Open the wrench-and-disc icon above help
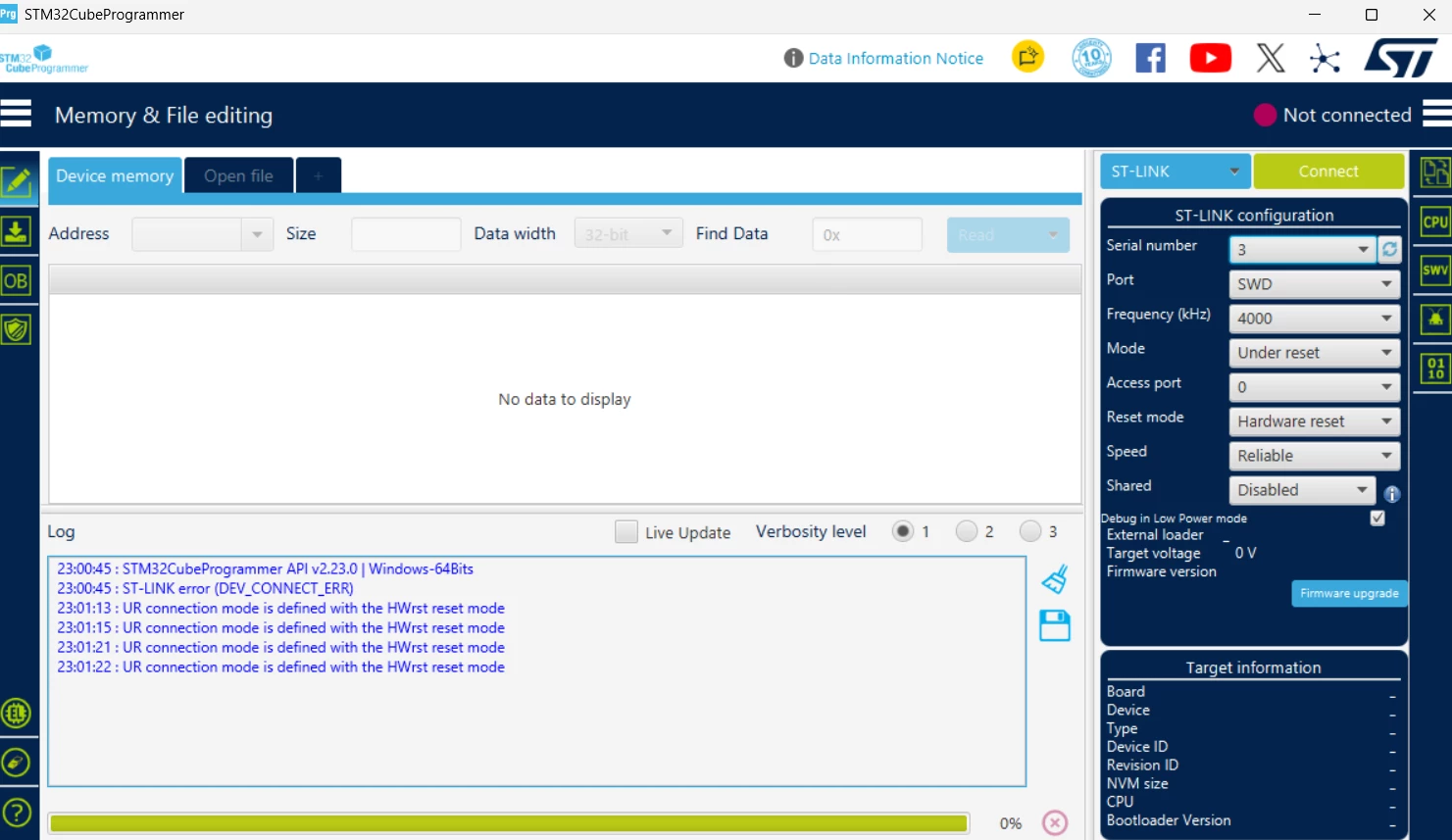 [x=17, y=763]
